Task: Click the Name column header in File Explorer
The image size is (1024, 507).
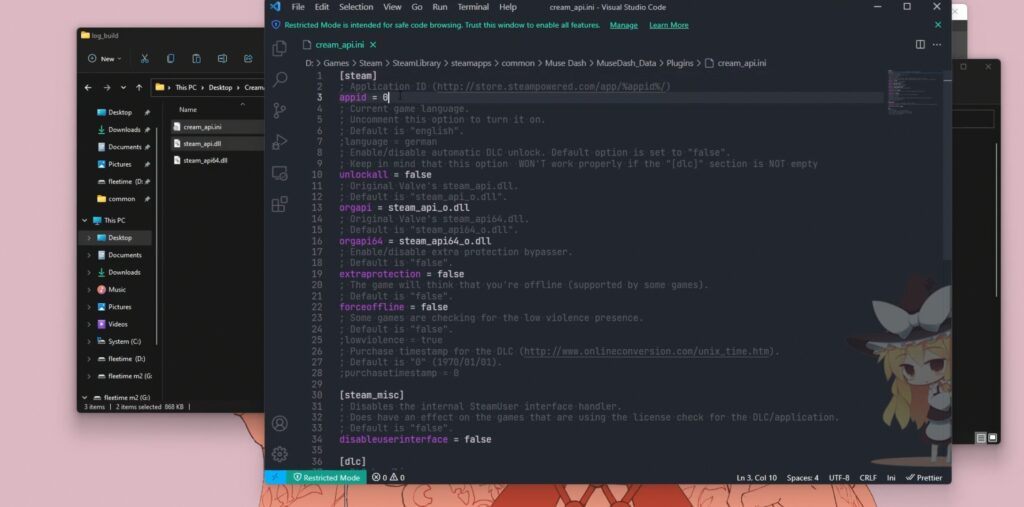Action: [x=188, y=110]
